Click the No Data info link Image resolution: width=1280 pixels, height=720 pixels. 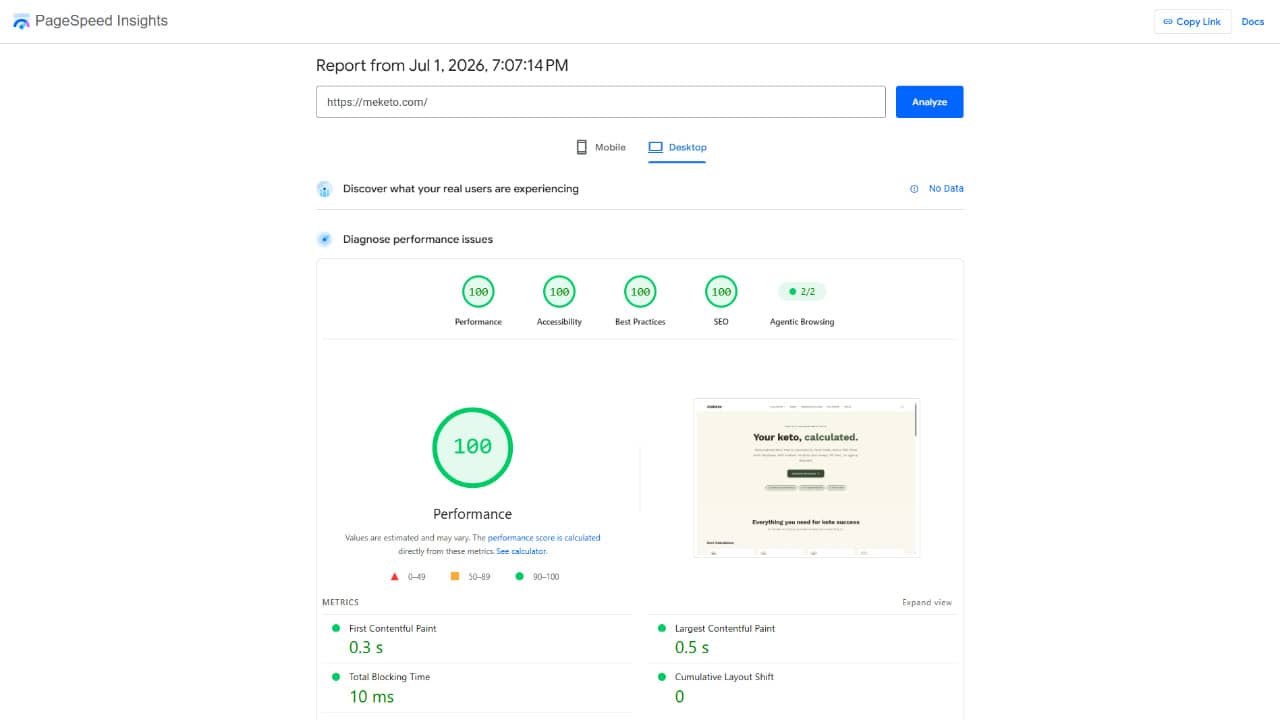pos(946,189)
